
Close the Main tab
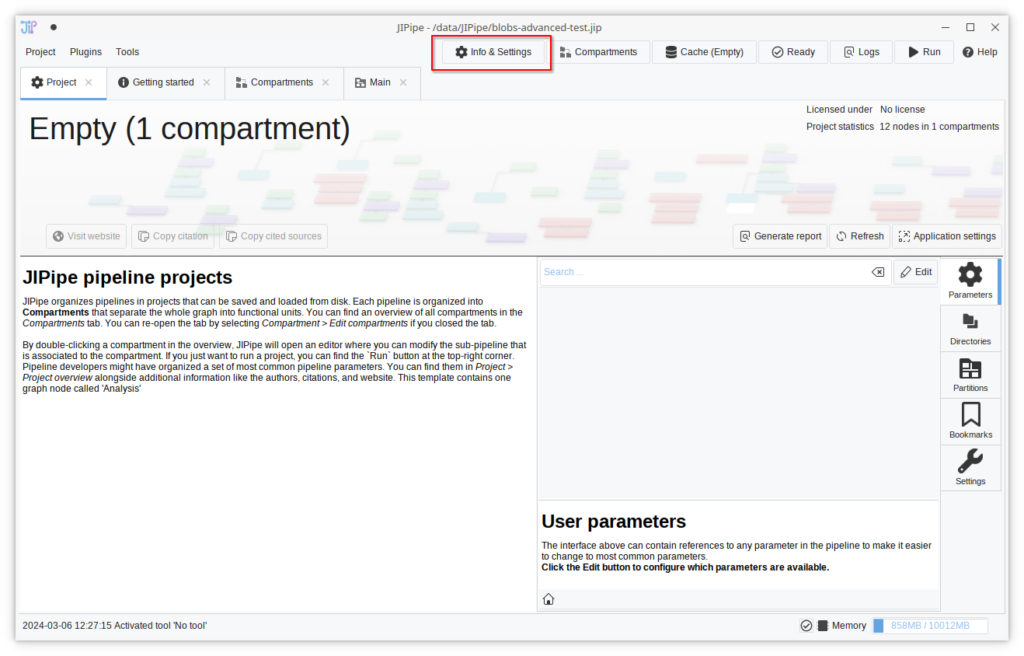[x=403, y=83]
